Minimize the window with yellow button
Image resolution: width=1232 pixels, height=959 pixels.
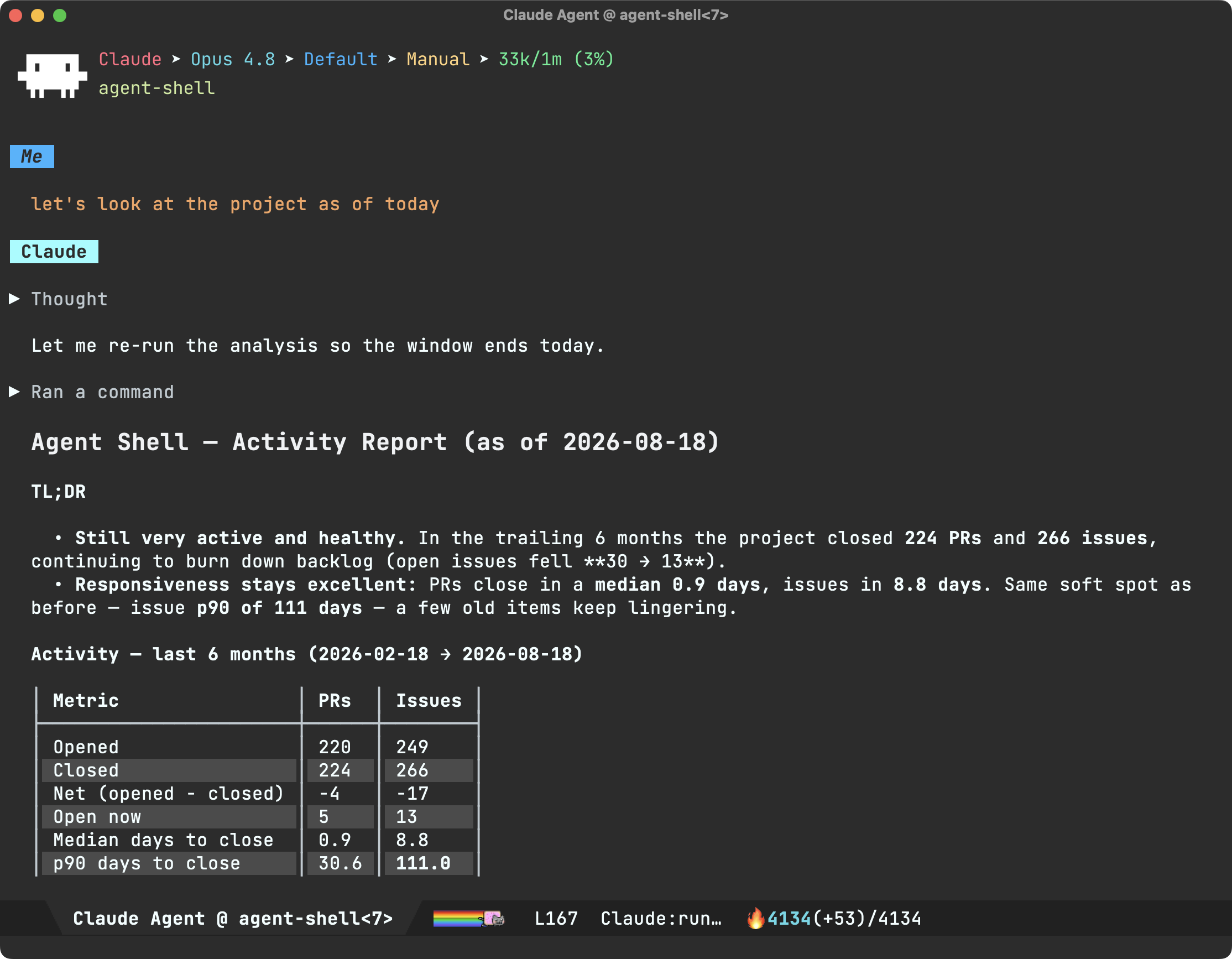pos(38,15)
